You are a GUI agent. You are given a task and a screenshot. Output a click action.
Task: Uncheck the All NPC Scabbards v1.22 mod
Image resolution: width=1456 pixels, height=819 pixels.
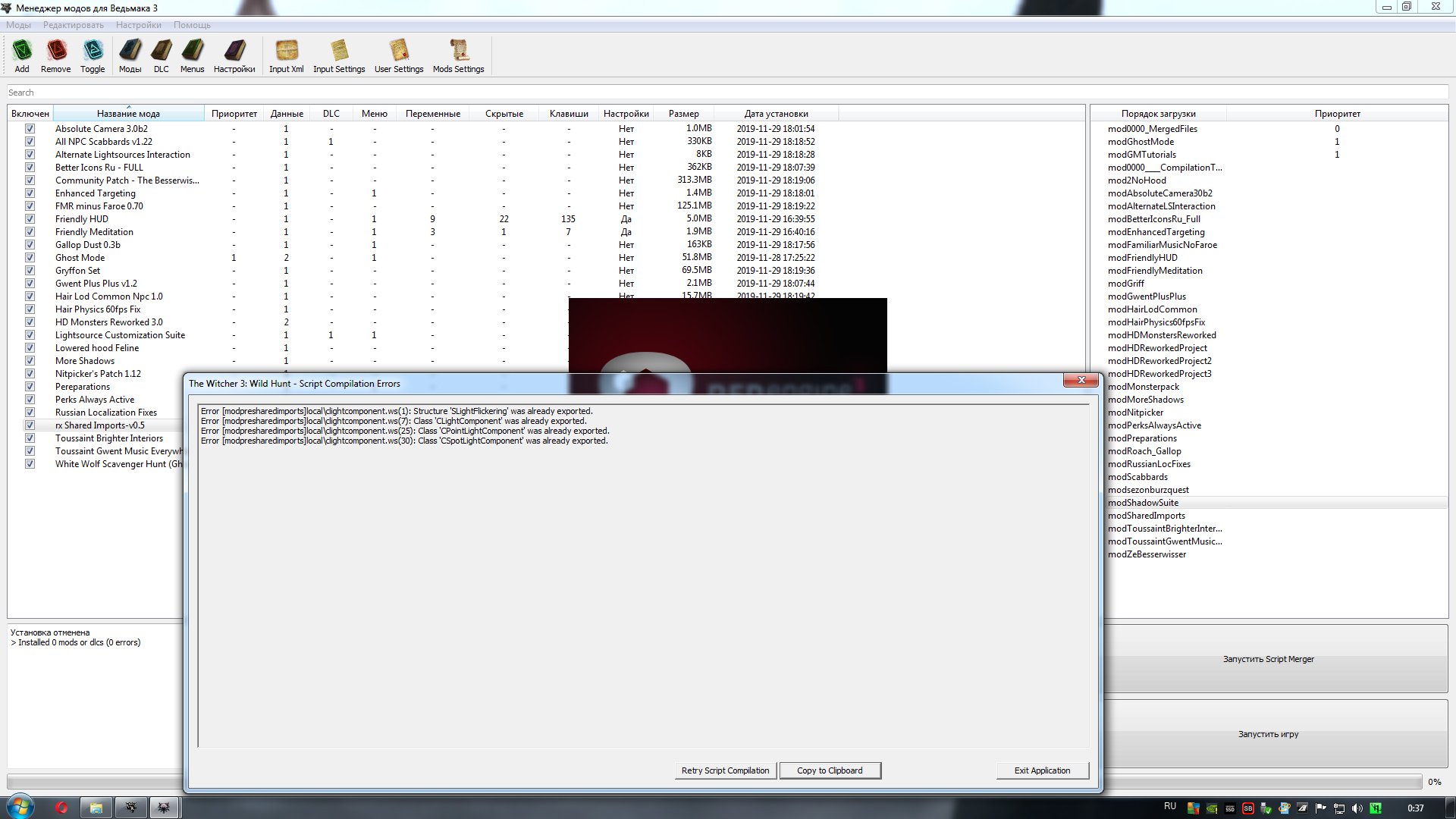pyautogui.click(x=30, y=142)
